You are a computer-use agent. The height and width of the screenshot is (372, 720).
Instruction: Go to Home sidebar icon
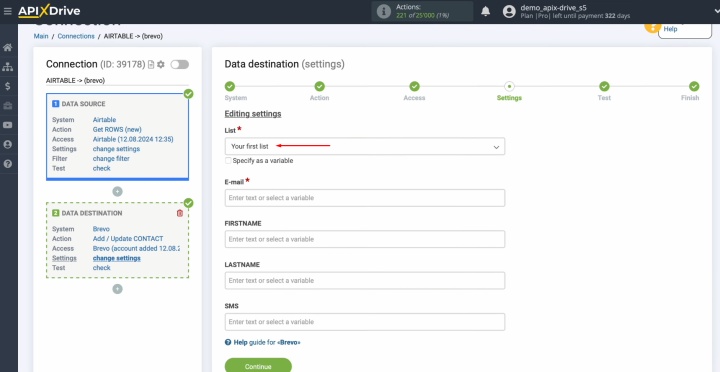click(x=7, y=47)
